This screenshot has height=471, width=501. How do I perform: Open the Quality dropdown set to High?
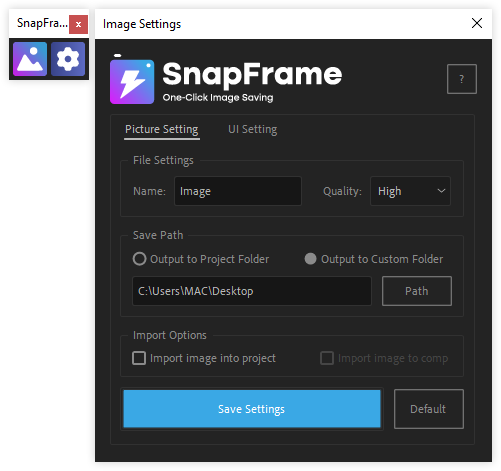pos(410,191)
